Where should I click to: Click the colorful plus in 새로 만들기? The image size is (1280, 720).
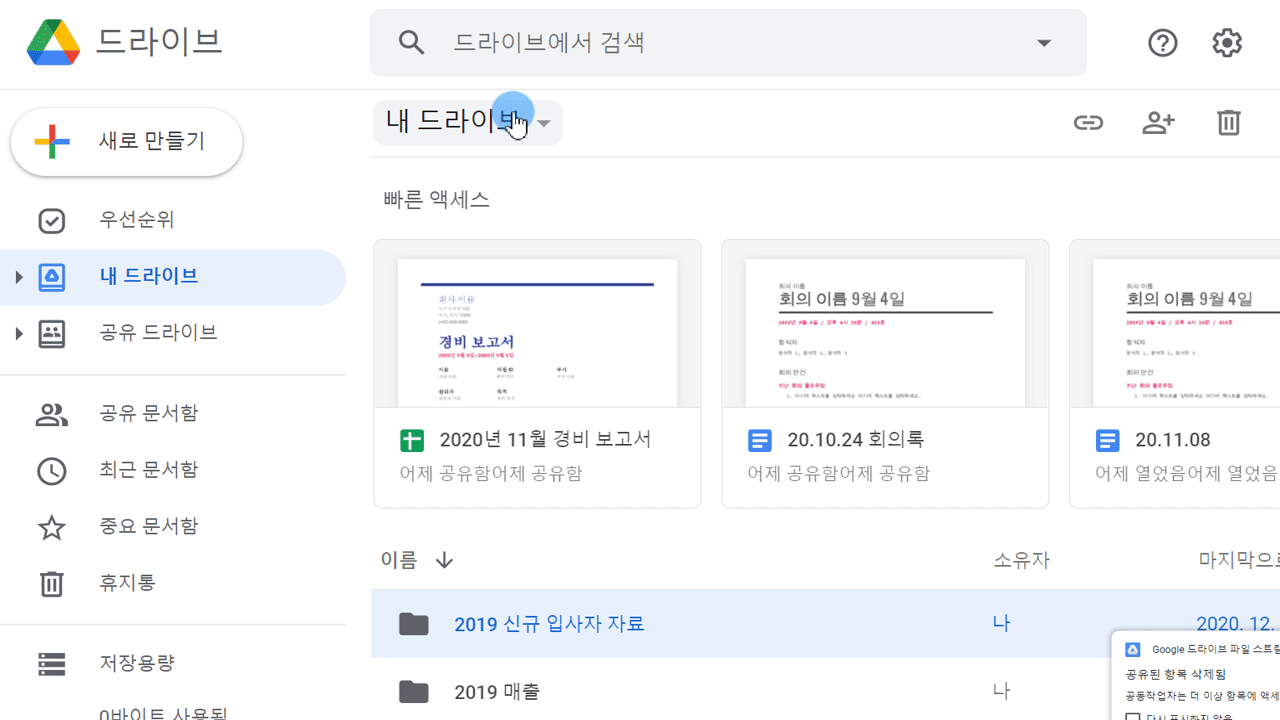pyautogui.click(x=52, y=142)
